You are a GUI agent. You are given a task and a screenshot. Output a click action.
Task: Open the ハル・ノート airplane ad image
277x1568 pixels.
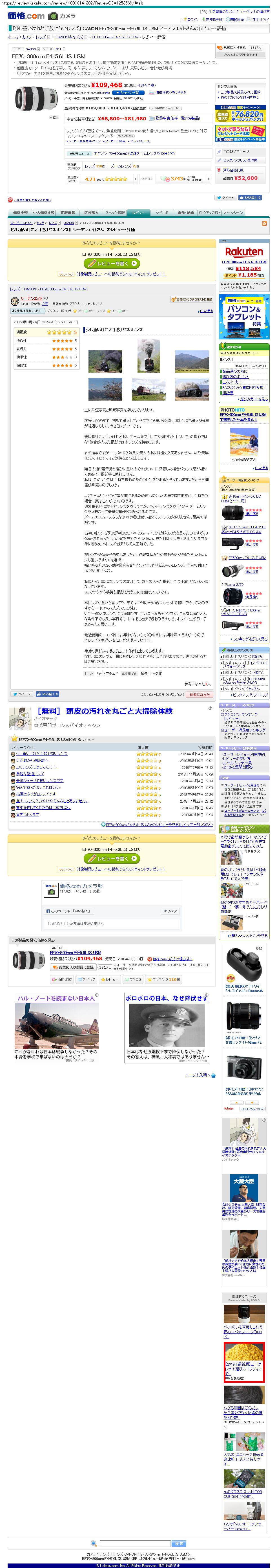tap(57, 1026)
